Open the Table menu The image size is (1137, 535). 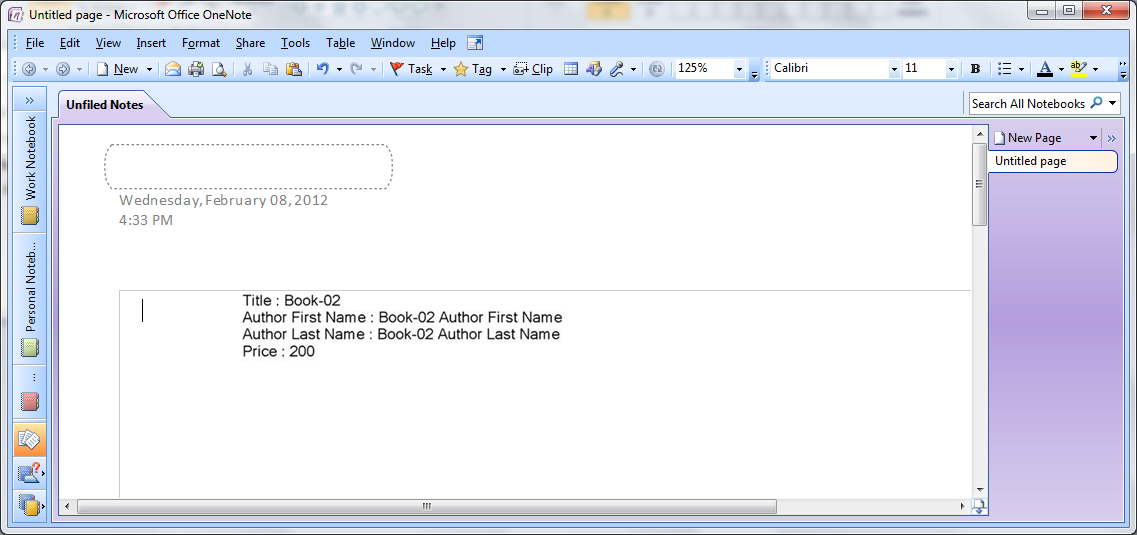tap(340, 43)
